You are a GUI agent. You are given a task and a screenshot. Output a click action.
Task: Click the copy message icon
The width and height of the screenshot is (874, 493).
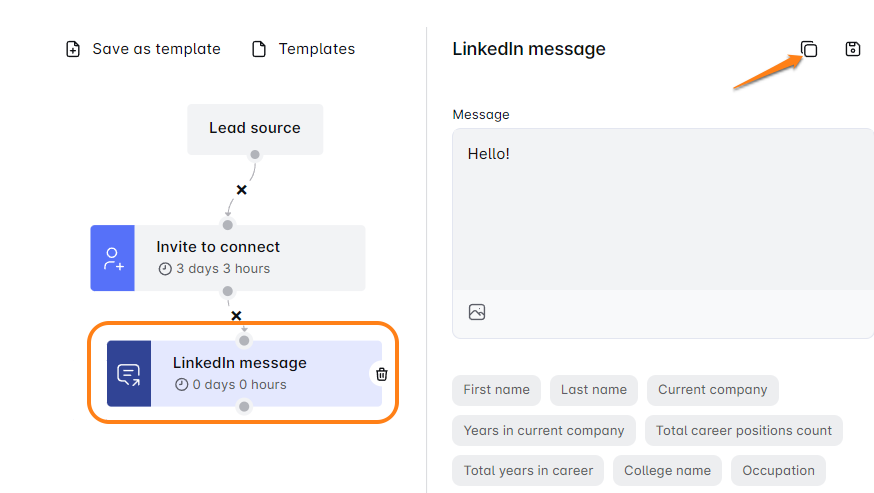click(x=810, y=49)
